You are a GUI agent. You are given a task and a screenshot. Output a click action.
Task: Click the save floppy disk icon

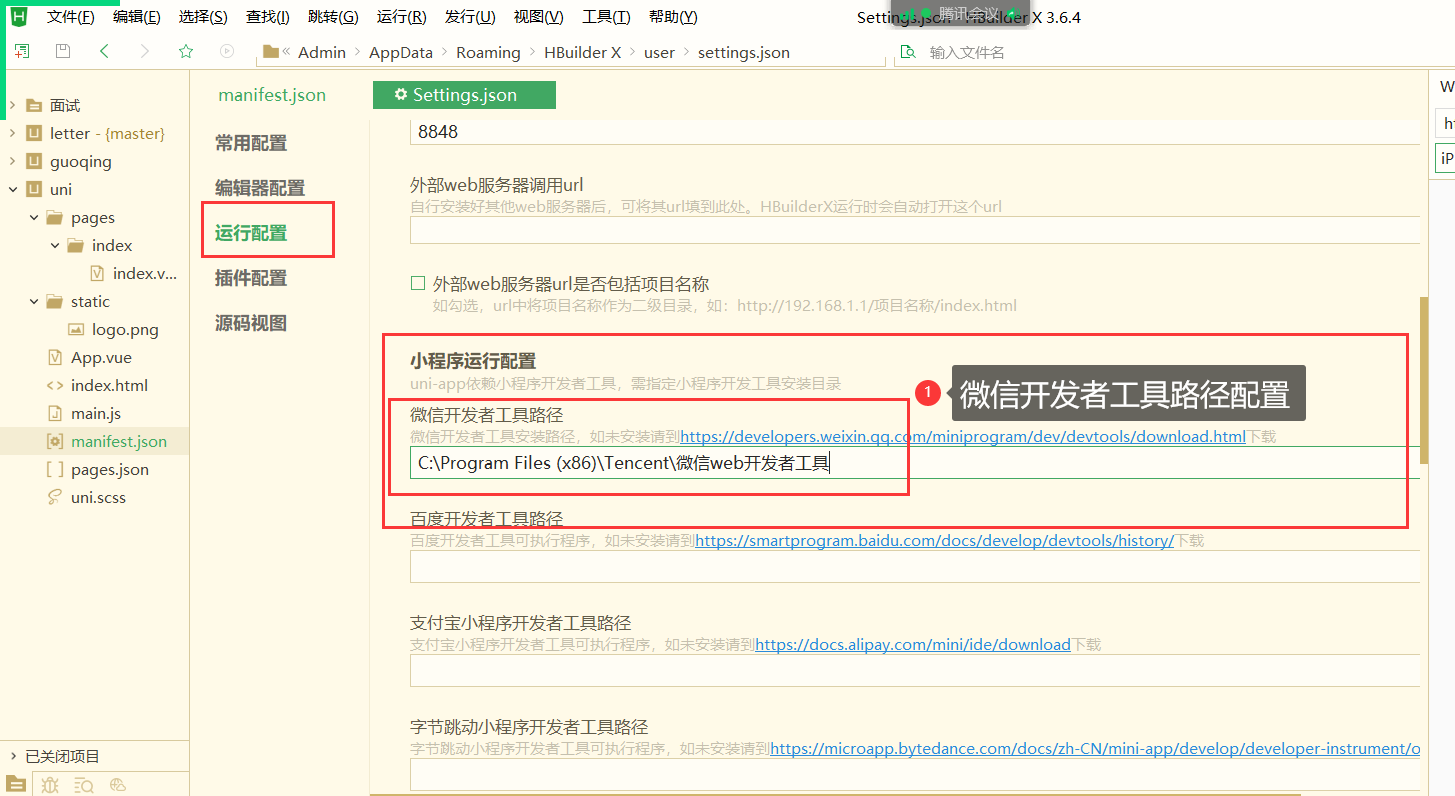tap(63, 51)
